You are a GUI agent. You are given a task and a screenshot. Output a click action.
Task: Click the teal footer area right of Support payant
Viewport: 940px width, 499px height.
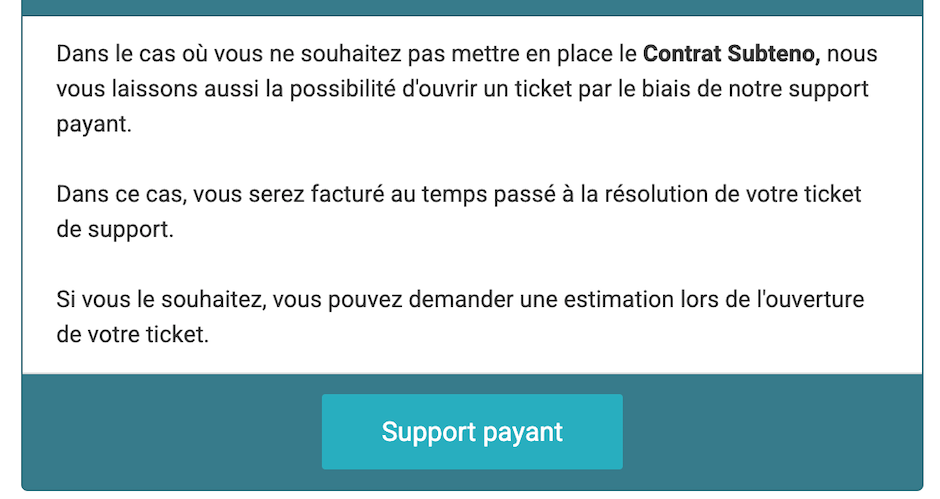point(772,431)
